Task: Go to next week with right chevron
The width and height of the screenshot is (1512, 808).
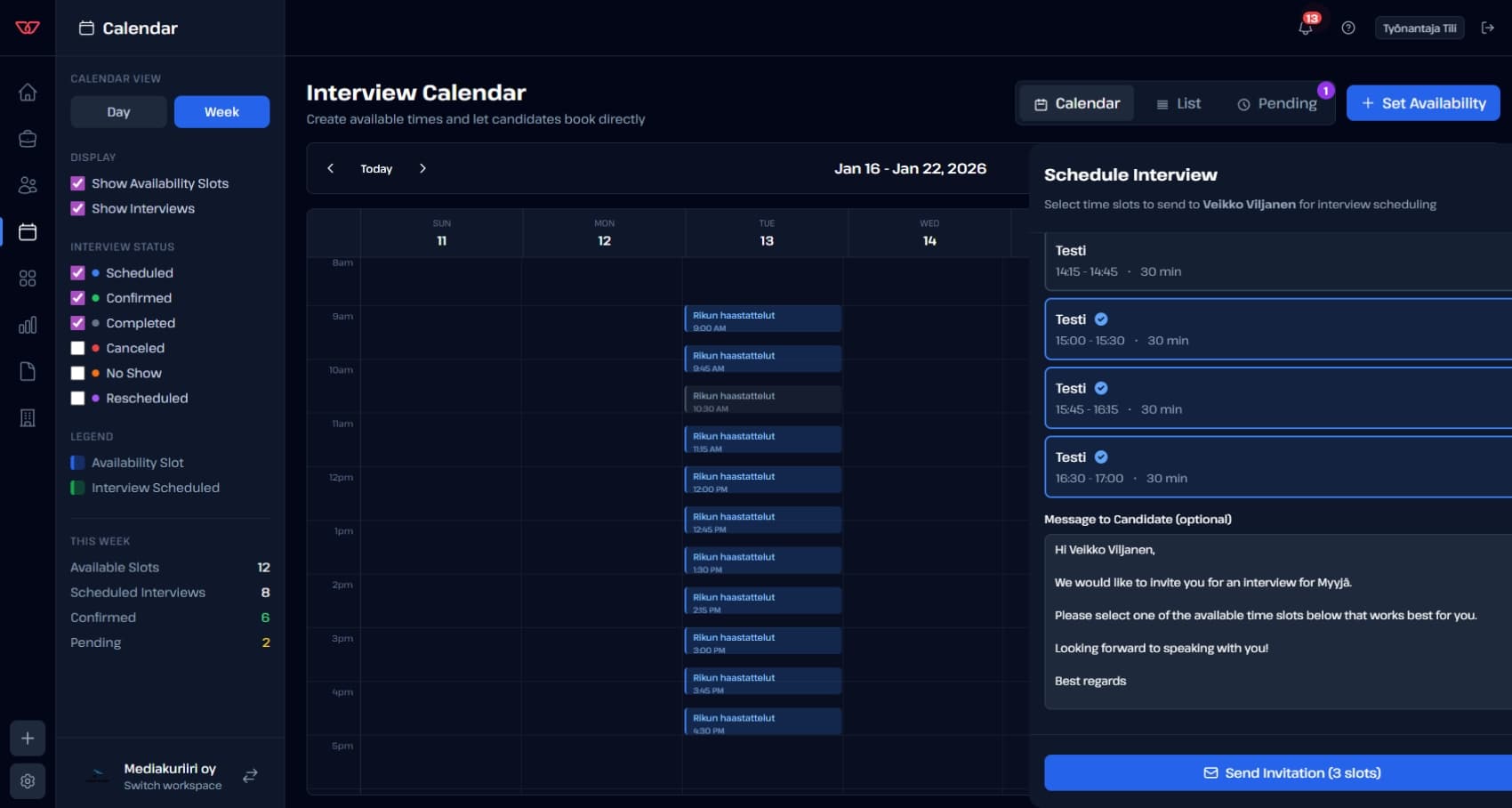Action: 422,168
